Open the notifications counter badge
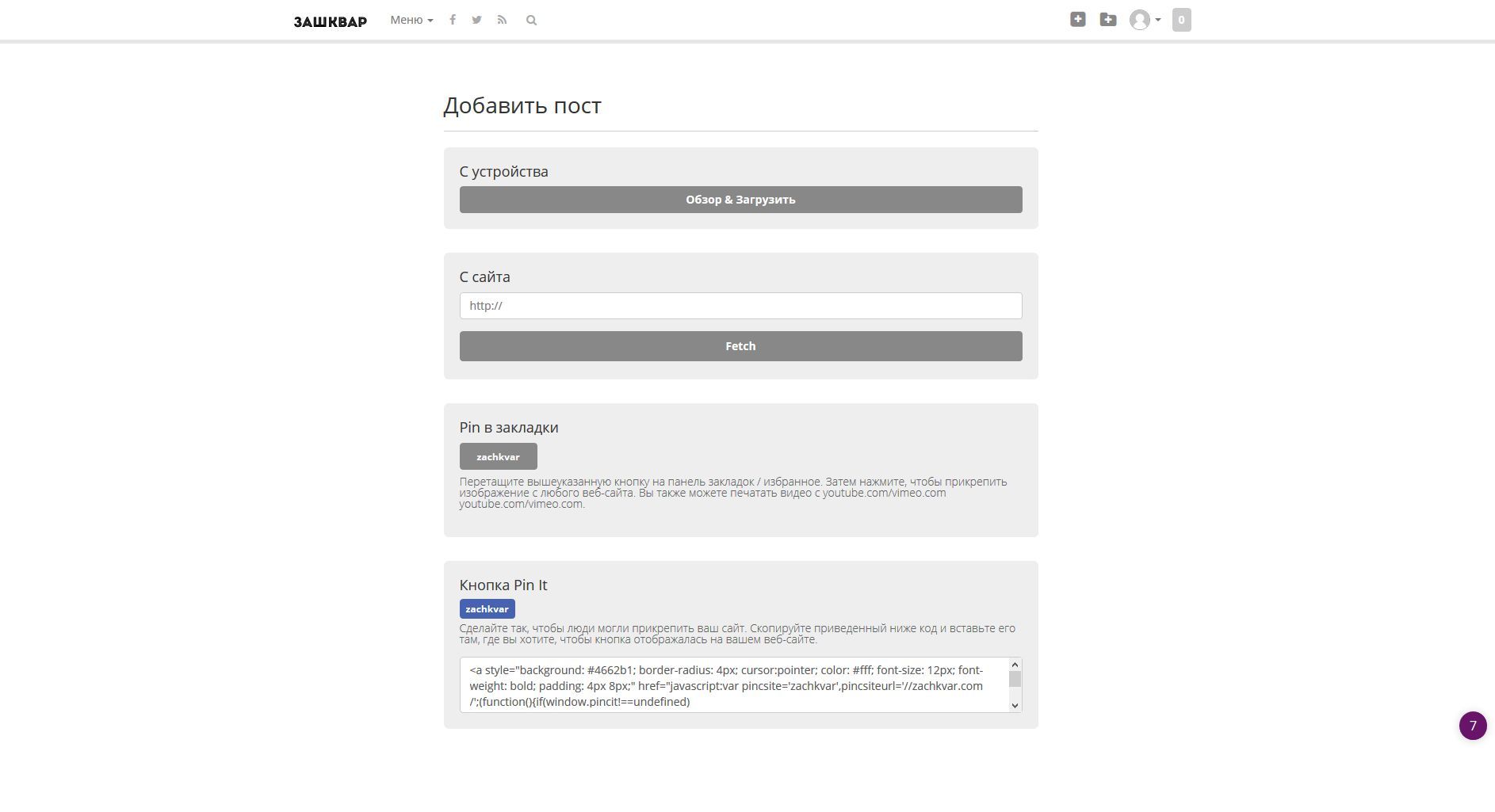Image resolution: width=1495 pixels, height=812 pixels. [x=1181, y=20]
